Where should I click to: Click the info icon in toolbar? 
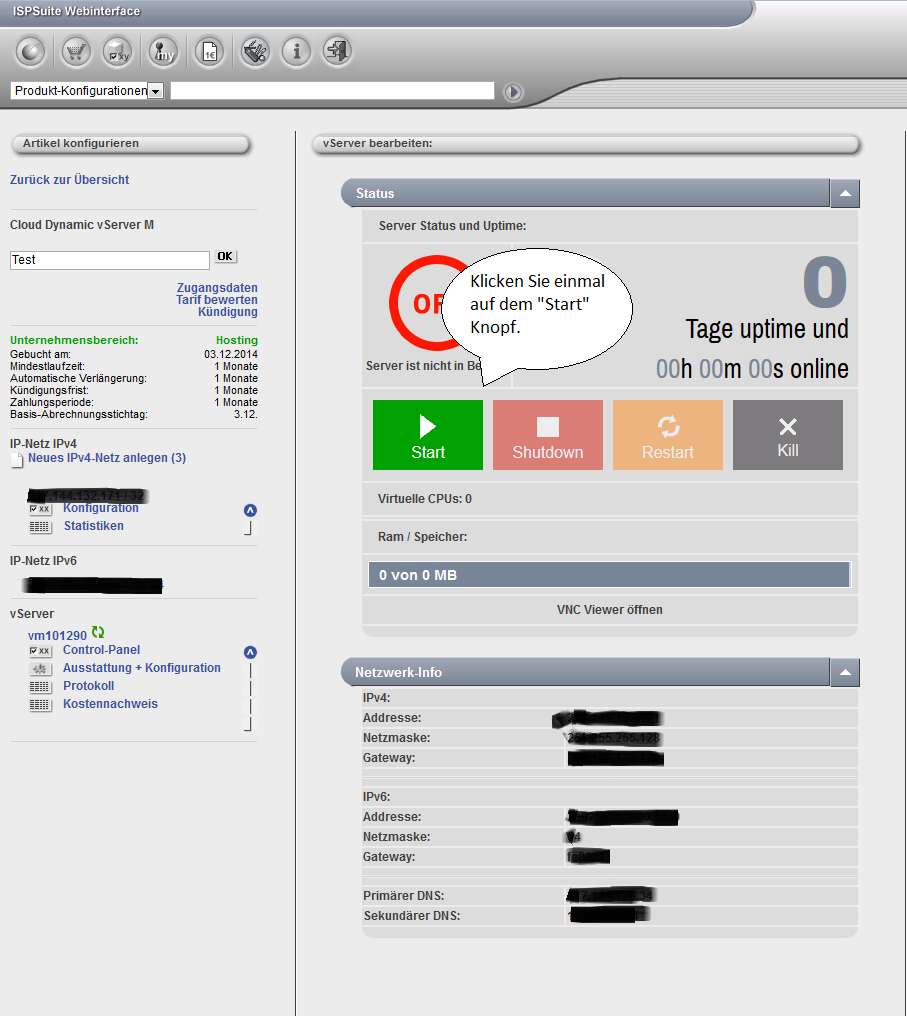point(295,52)
